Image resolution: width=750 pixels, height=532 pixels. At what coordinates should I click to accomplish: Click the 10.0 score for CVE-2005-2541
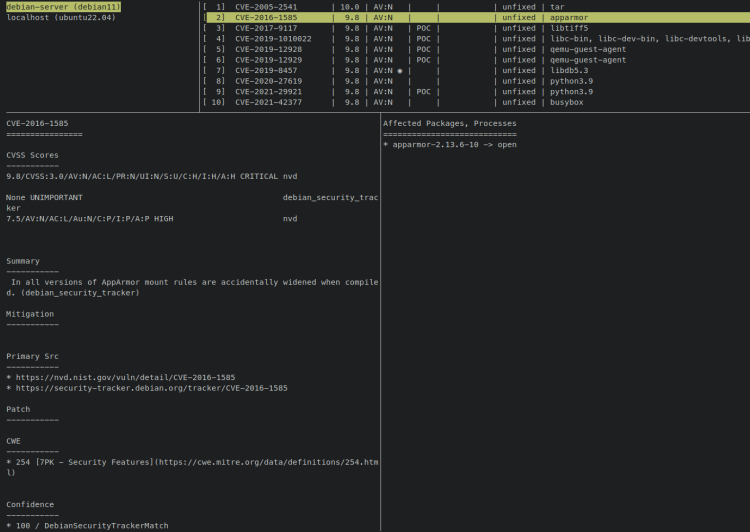pos(350,7)
